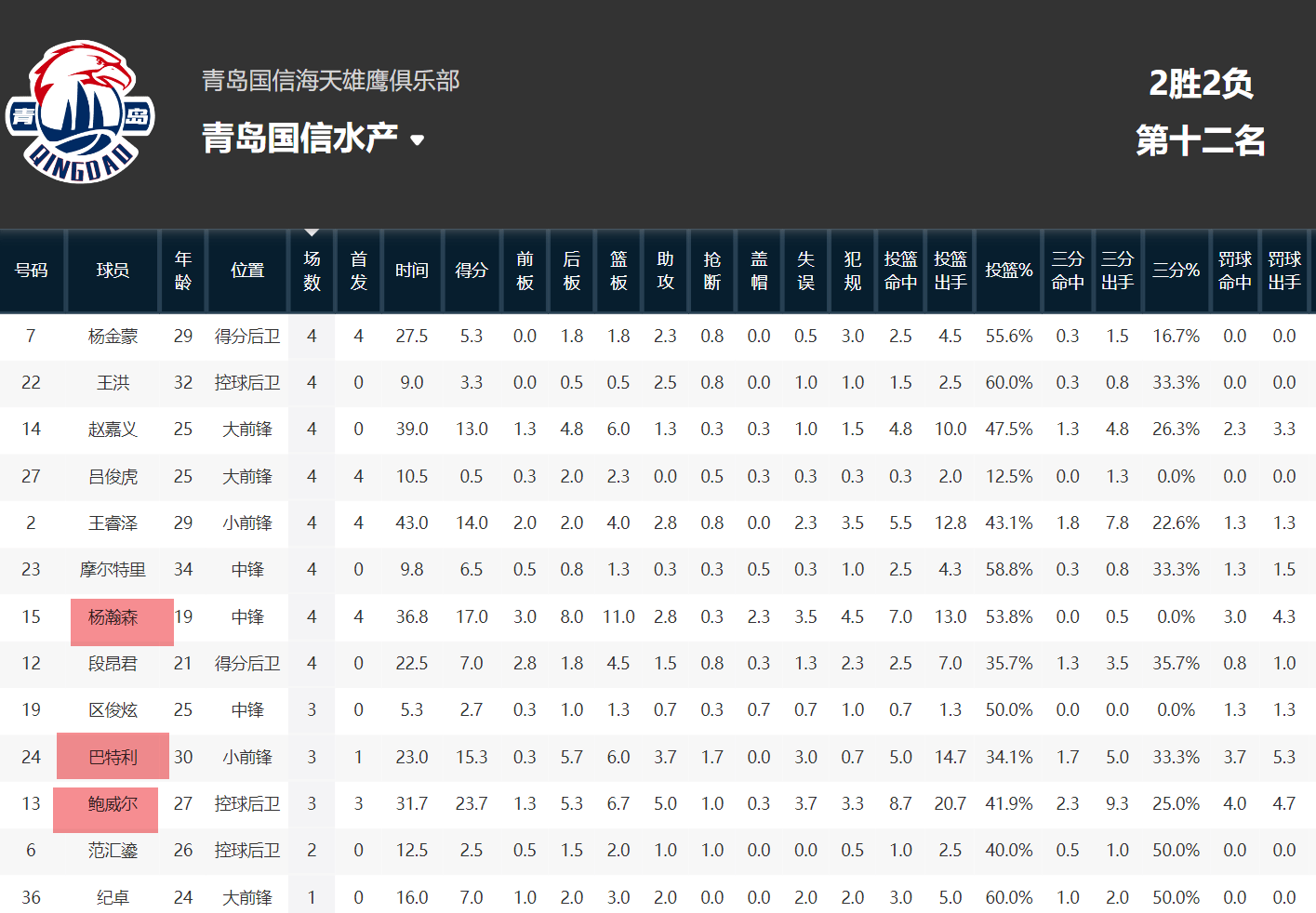Open player 杨金蒙 profile
The height and width of the screenshot is (913, 1316).
[x=113, y=337]
